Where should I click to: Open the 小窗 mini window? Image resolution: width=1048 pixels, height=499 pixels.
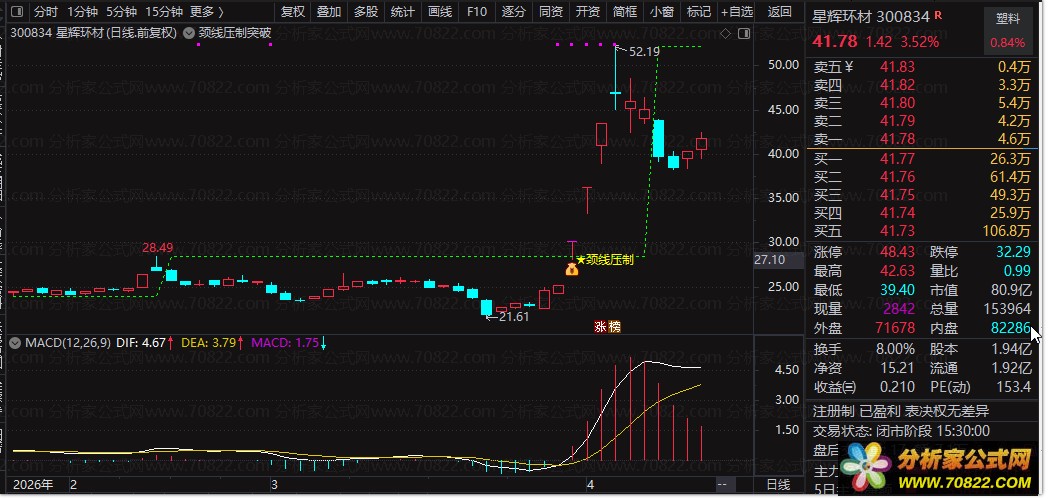[x=661, y=11]
